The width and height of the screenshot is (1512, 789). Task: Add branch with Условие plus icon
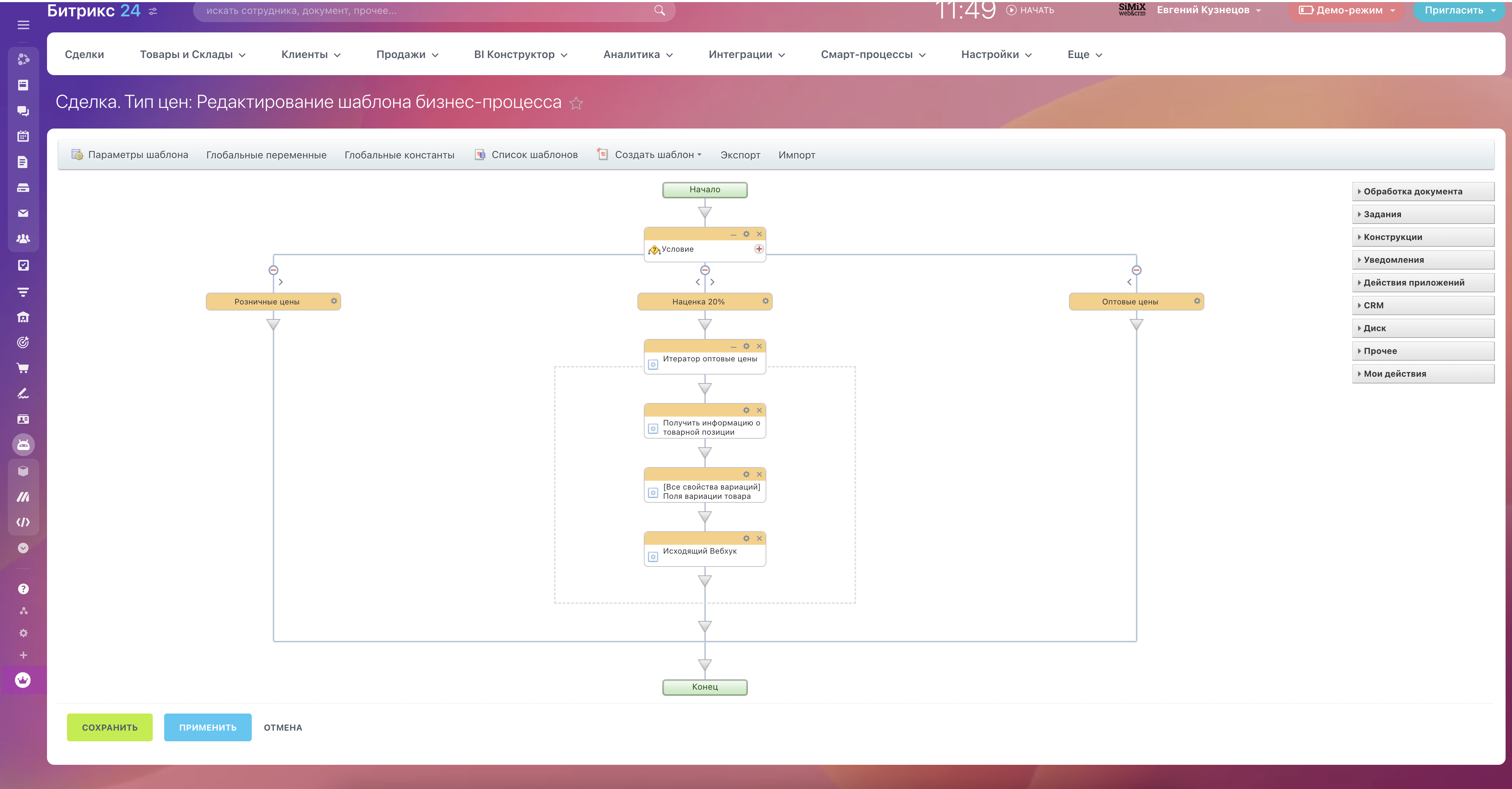(x=759, y=249)
